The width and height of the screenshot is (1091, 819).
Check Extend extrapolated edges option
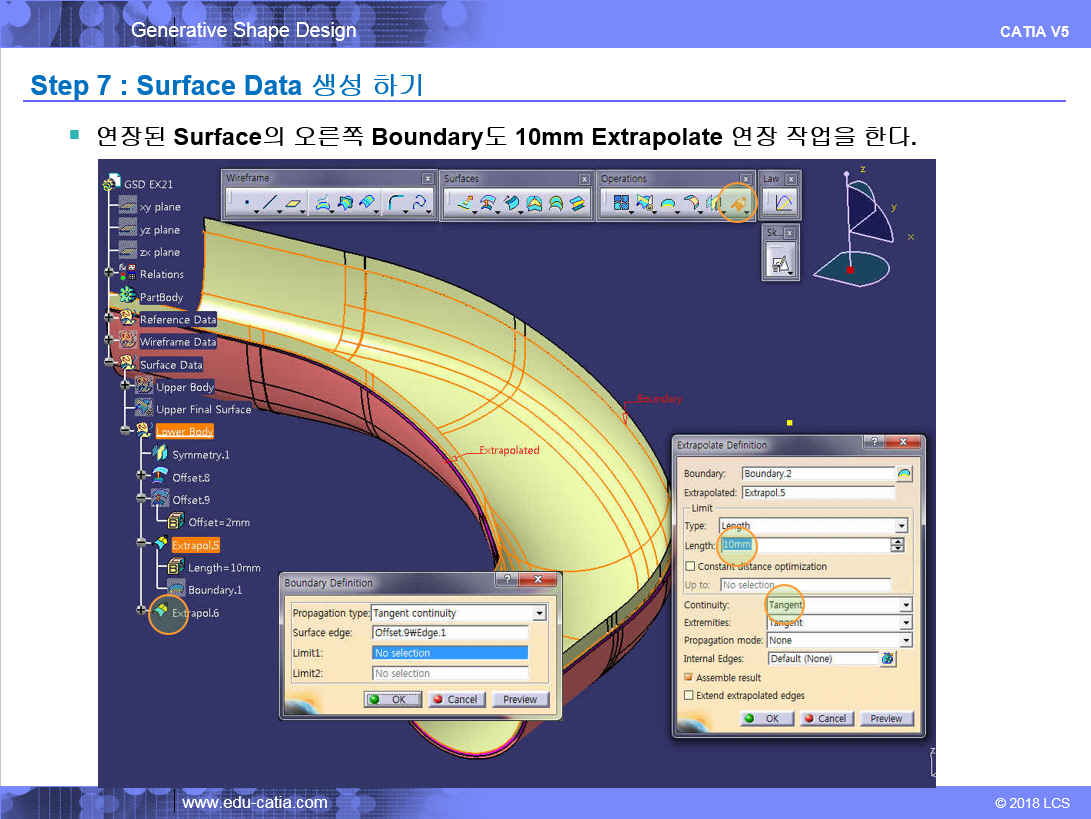coord(689,695)
